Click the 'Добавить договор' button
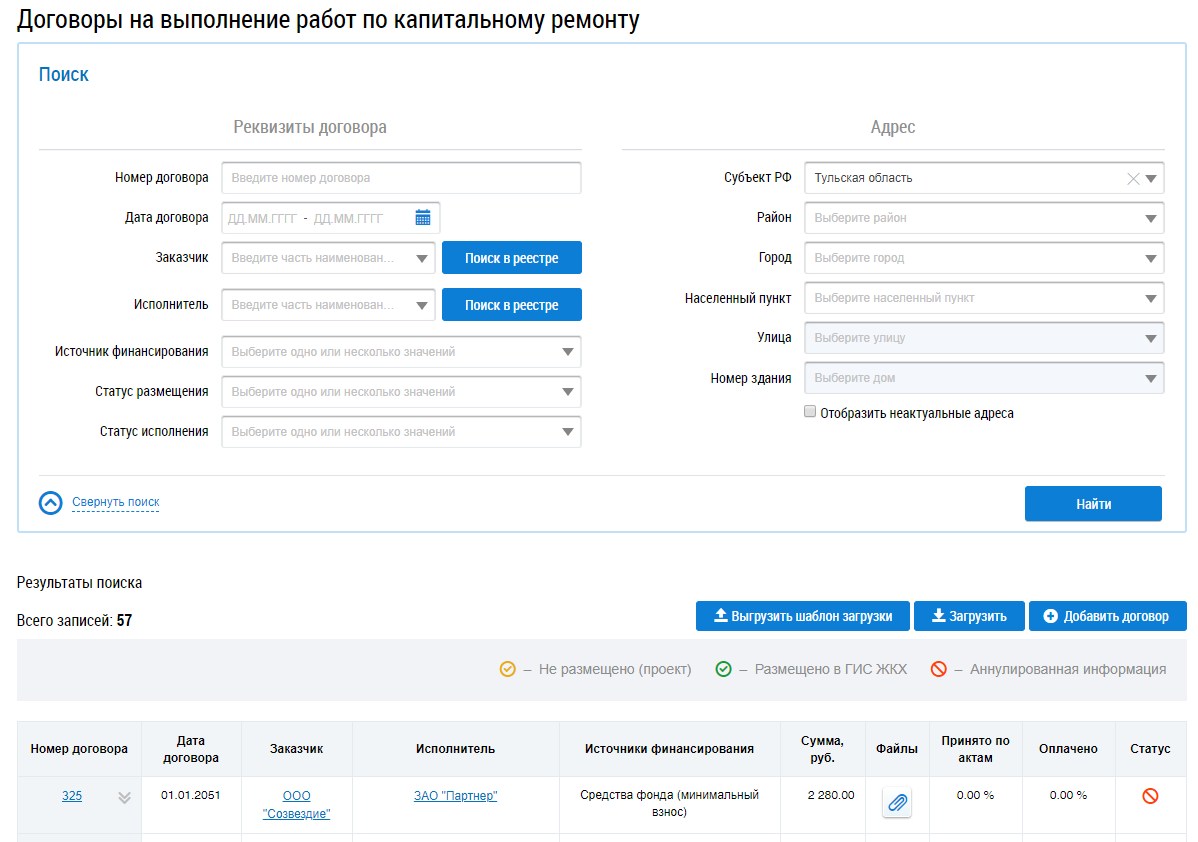 [1108, 616]
